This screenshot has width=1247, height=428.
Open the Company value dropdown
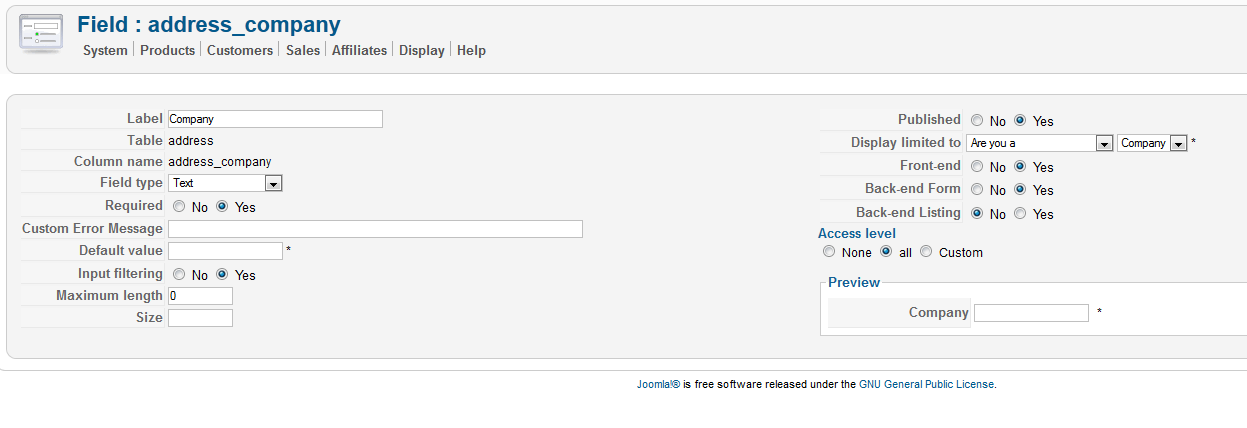point(1178,144)
